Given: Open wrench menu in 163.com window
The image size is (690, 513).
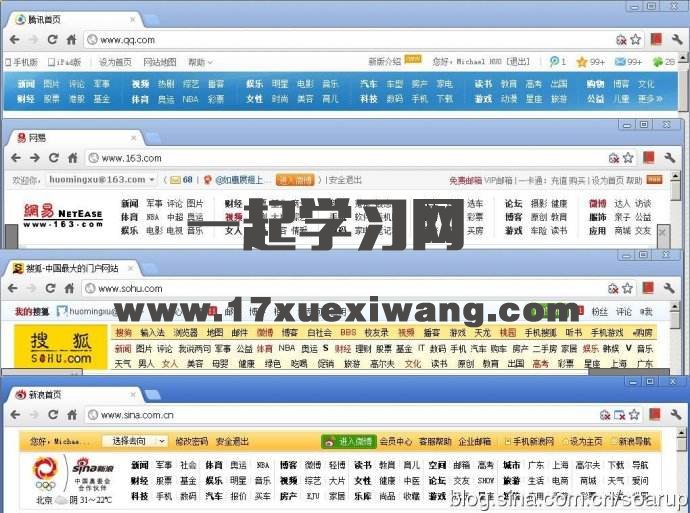Looking at the screenshot, I should coord(670,158).
